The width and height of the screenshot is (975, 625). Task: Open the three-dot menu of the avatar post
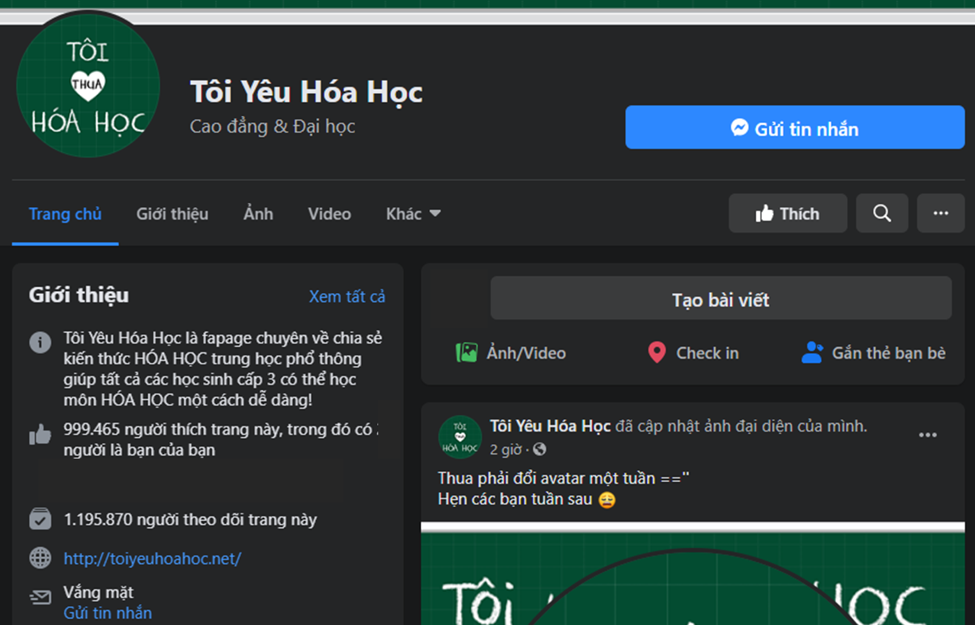tap(928, 434)
